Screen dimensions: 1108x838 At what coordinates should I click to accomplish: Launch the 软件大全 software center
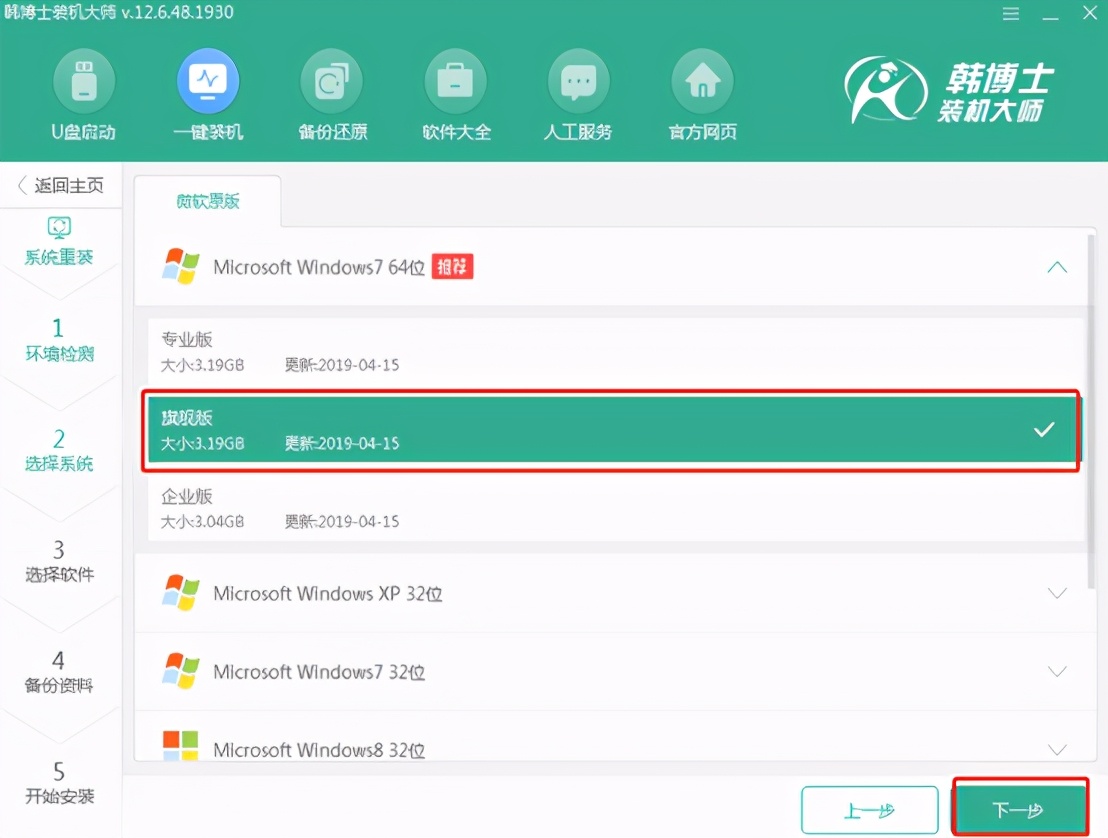[456, 92]
